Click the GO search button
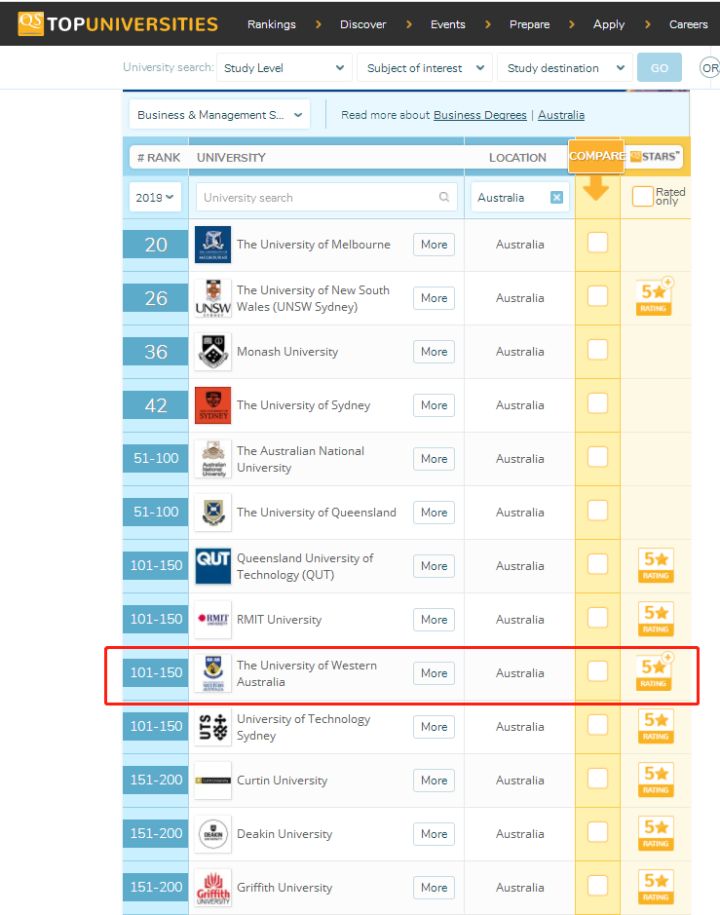 coord(659,68)
